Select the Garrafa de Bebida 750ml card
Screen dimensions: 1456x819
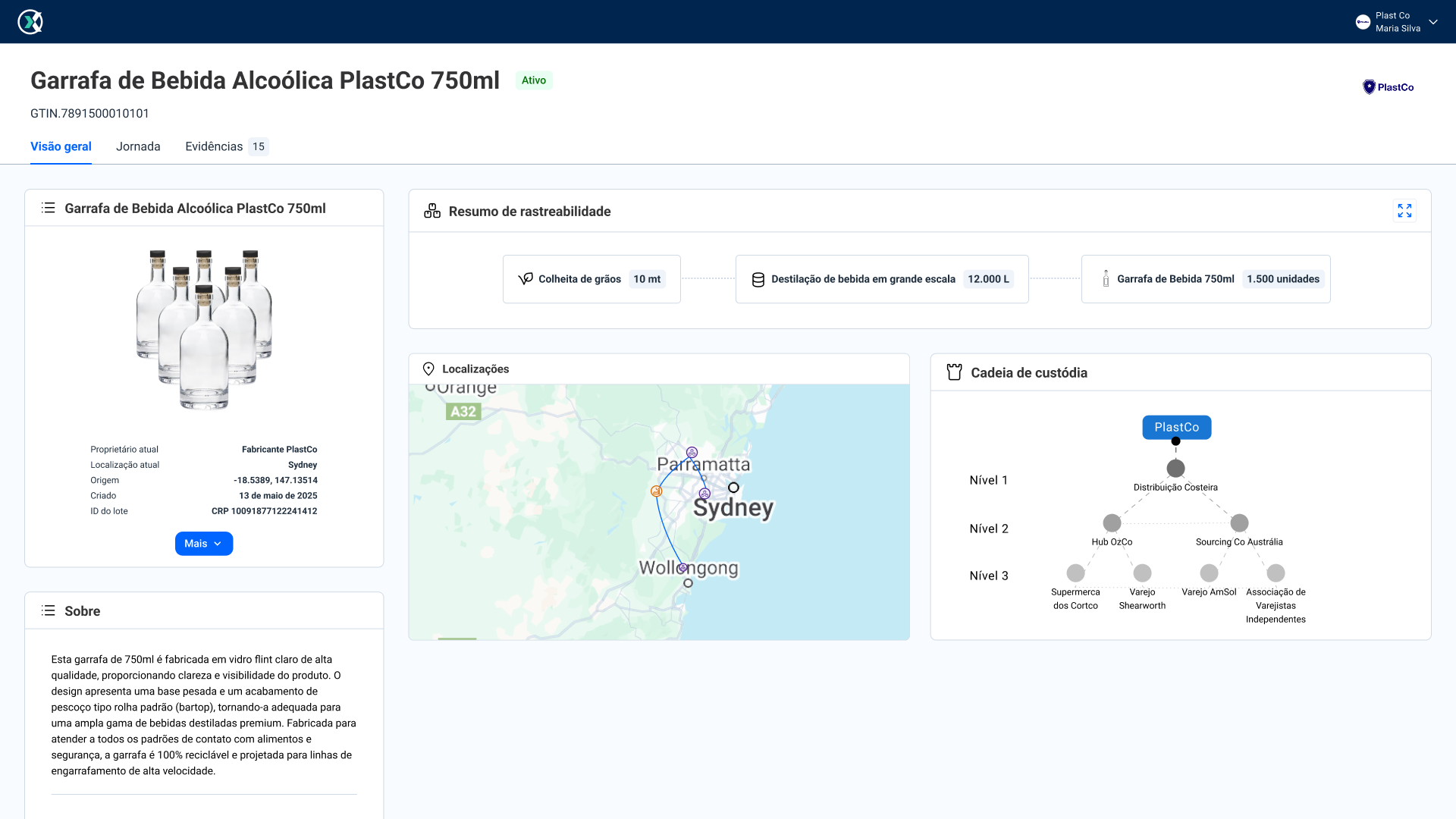click(1205, 279)
